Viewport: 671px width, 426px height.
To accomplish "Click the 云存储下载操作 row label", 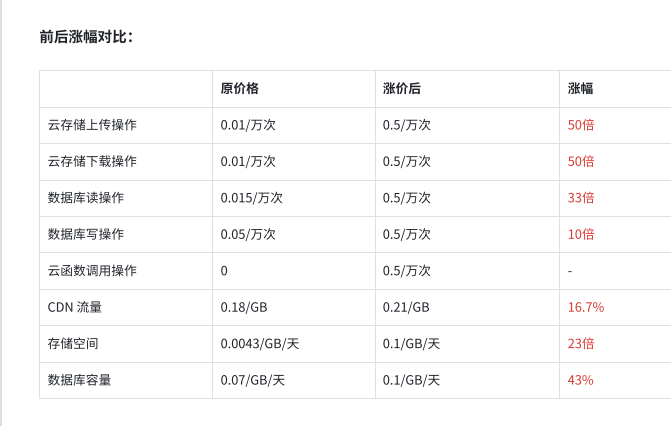I will 92,161.
